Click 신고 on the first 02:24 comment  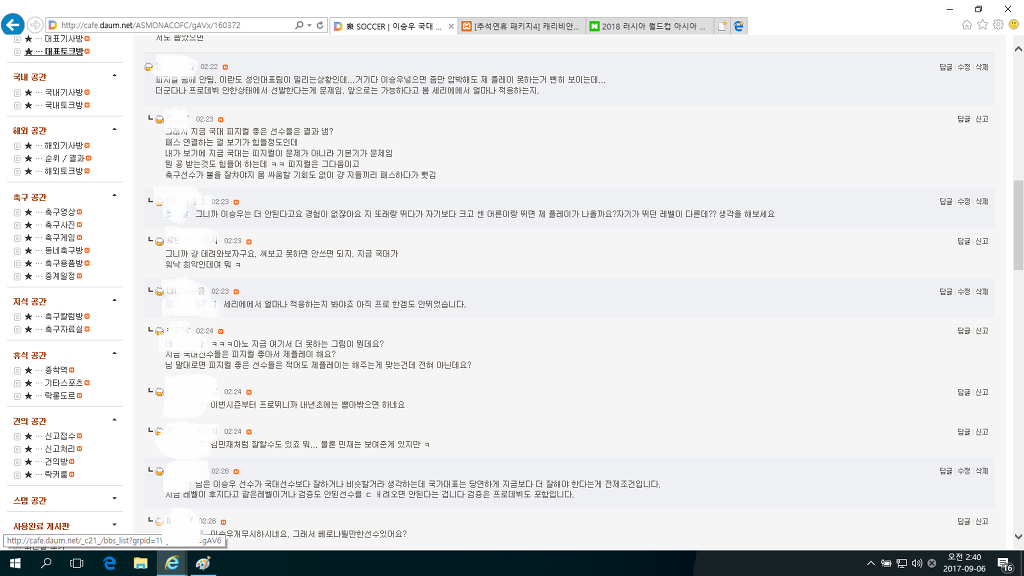coord(982,331)
